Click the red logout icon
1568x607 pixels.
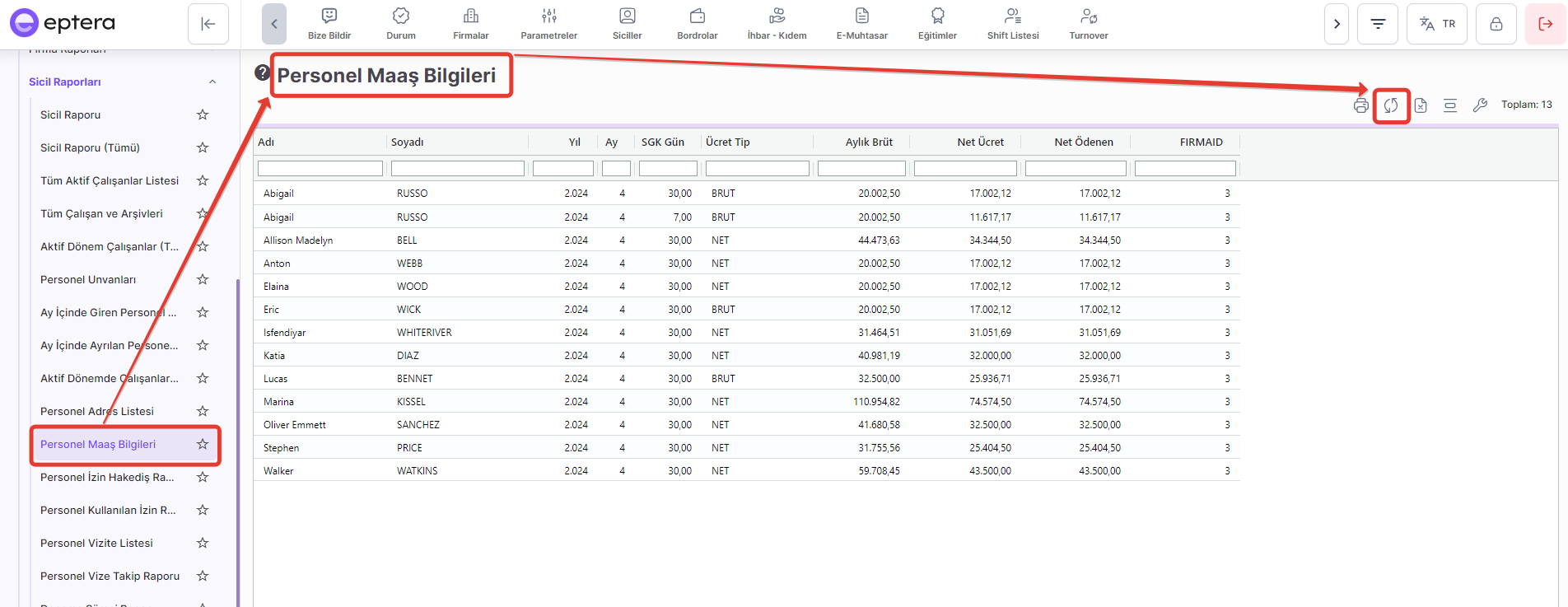(1545, 24)
